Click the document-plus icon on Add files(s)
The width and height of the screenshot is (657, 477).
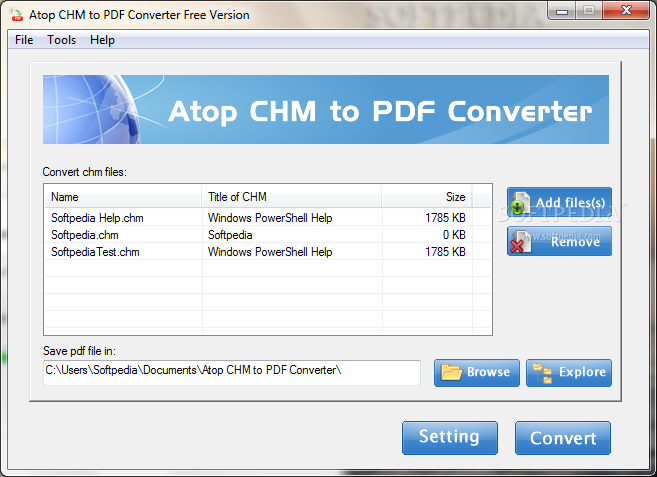520,203
